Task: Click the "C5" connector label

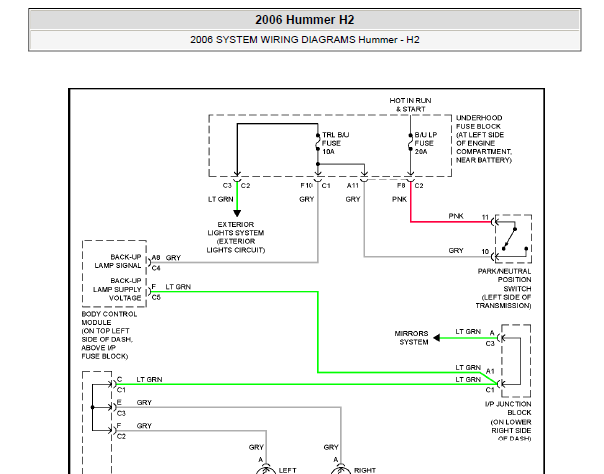Action: coord(156,297)
